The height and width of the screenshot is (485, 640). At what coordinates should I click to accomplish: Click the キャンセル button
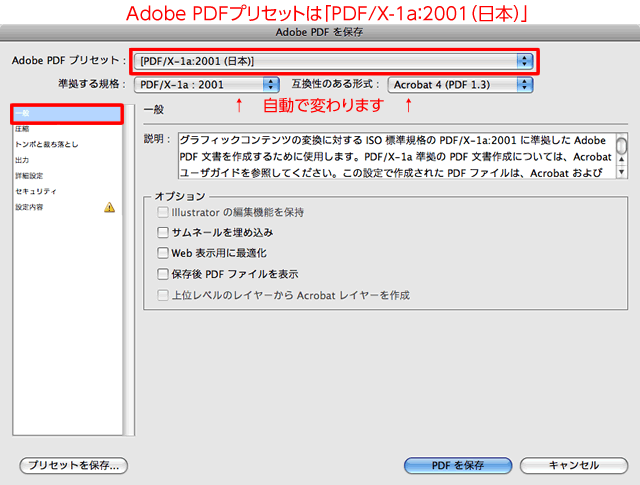tap(574, 465)
